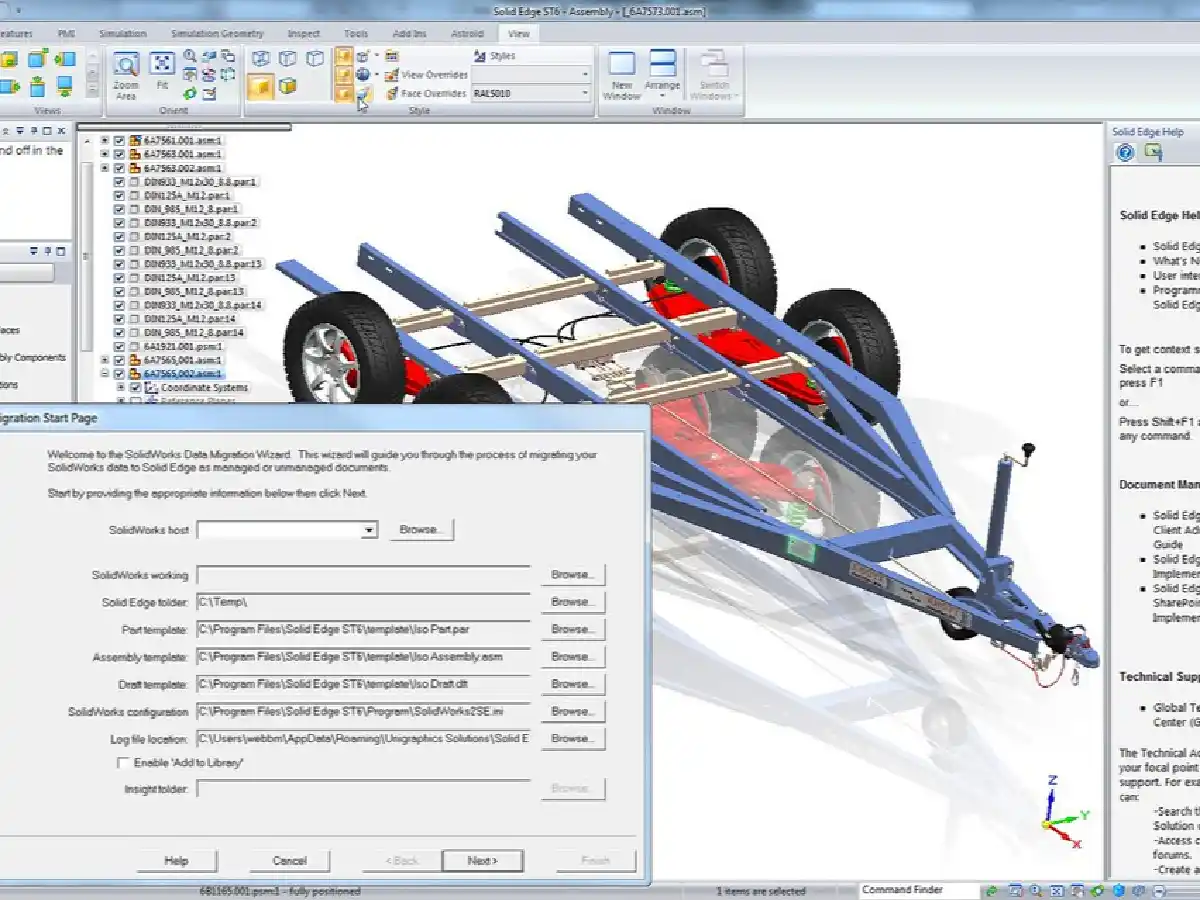The width and height of the screenshot is (1200, 900).
Task: Expand the 6A7563.001.asm:1 tree node
Action: point(105,155)
